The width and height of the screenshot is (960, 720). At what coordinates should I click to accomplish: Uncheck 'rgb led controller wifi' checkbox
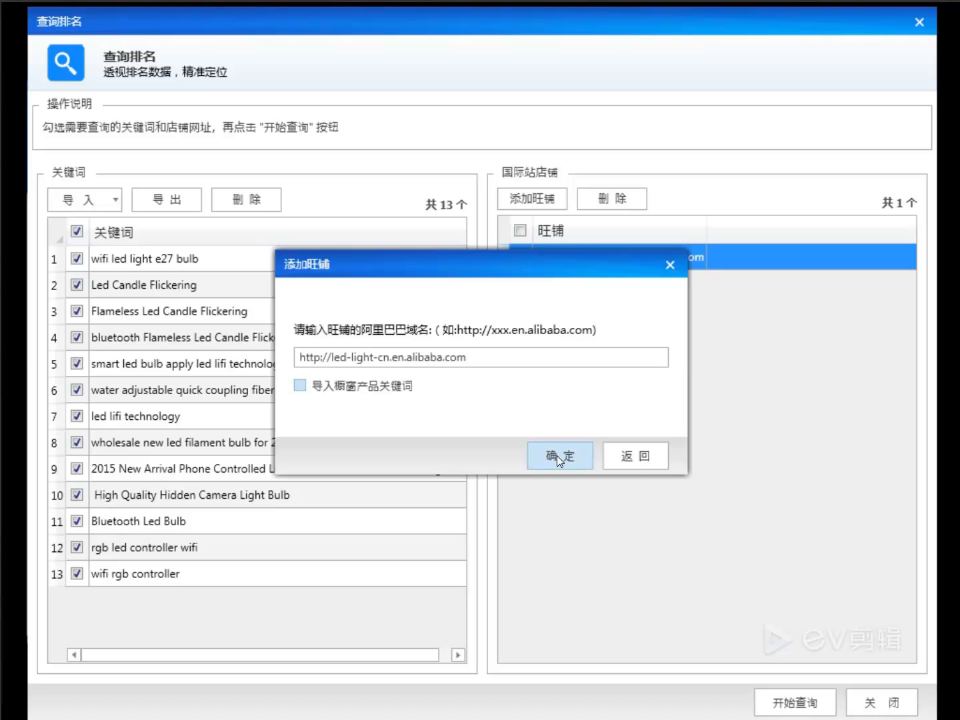[77, 547]
